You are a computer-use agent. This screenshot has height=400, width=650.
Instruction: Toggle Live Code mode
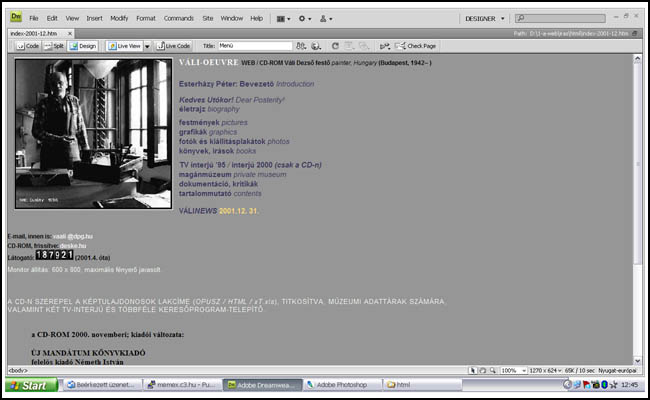point(173,46)
